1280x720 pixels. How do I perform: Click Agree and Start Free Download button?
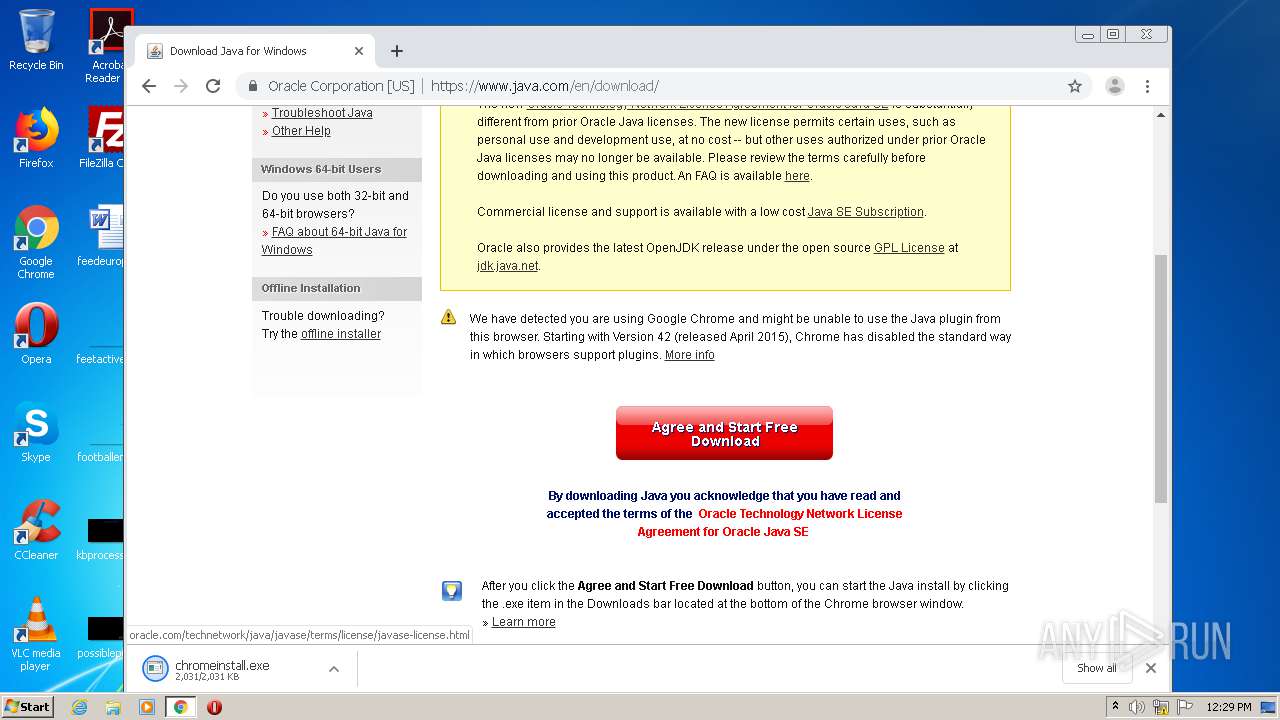point(724,433)
